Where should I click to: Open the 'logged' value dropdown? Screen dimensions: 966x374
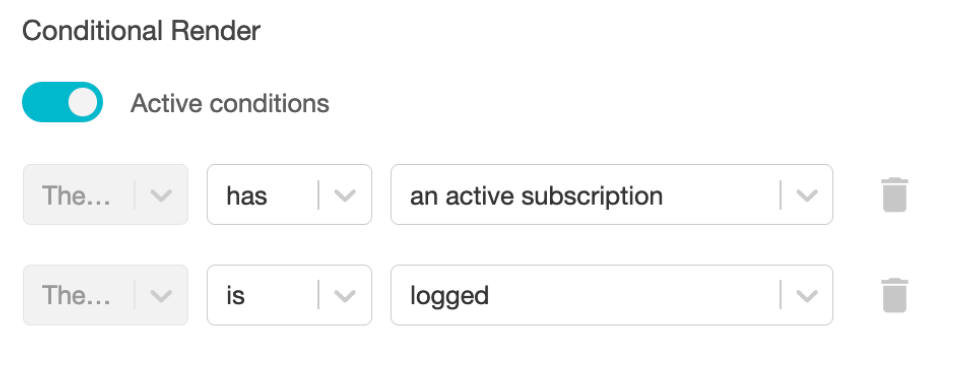(612, 295)
